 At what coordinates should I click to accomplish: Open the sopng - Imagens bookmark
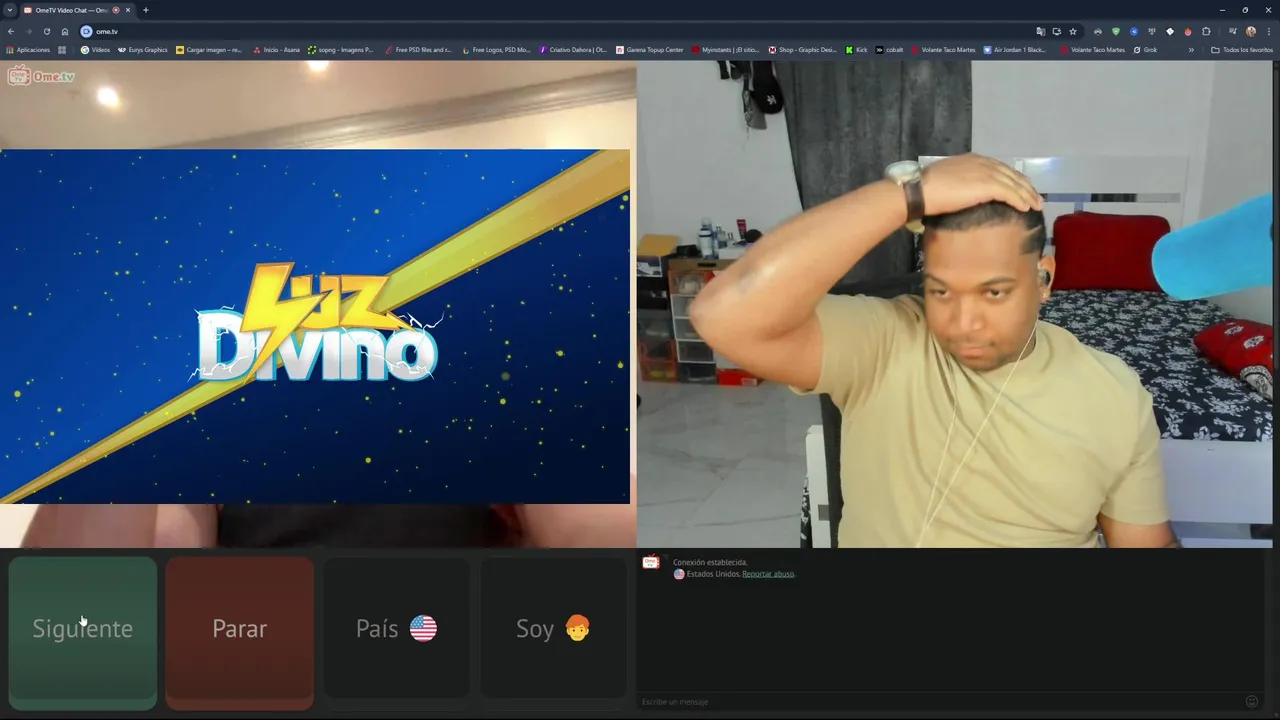pyautogui.click(x=340, y=50)
